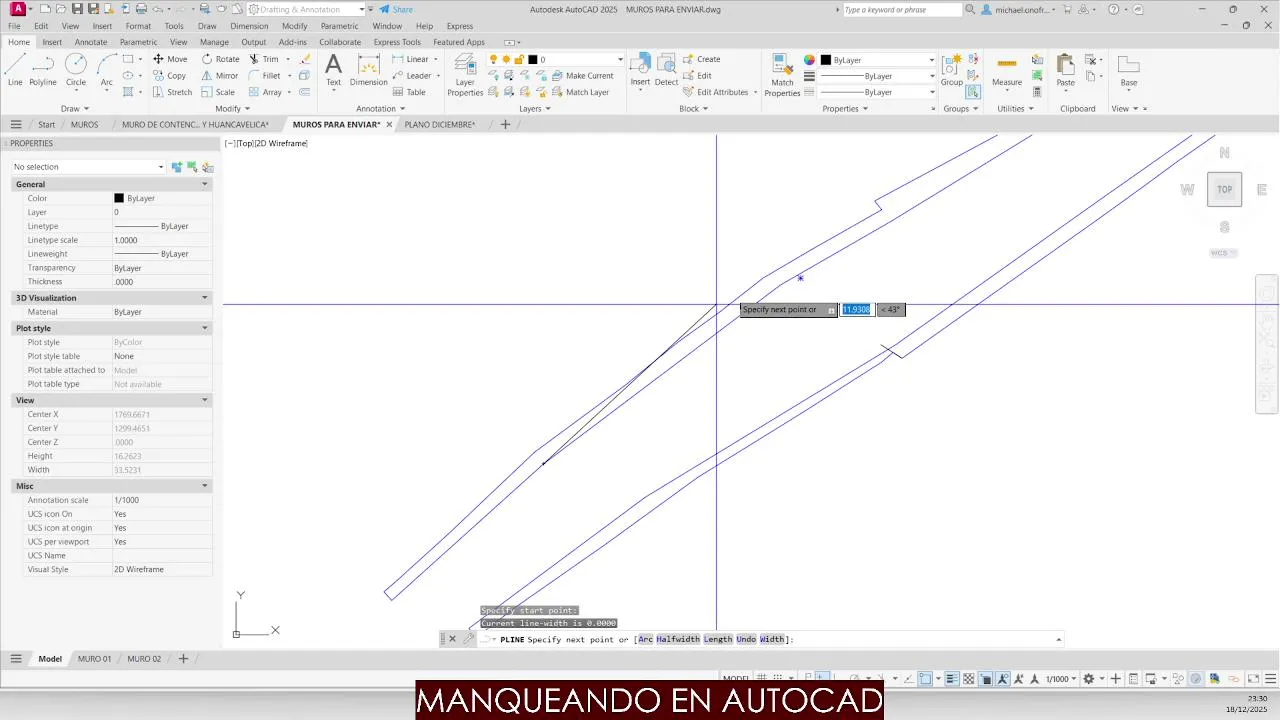
Task: Open the Group tool
Action: (x=952, y=70)
